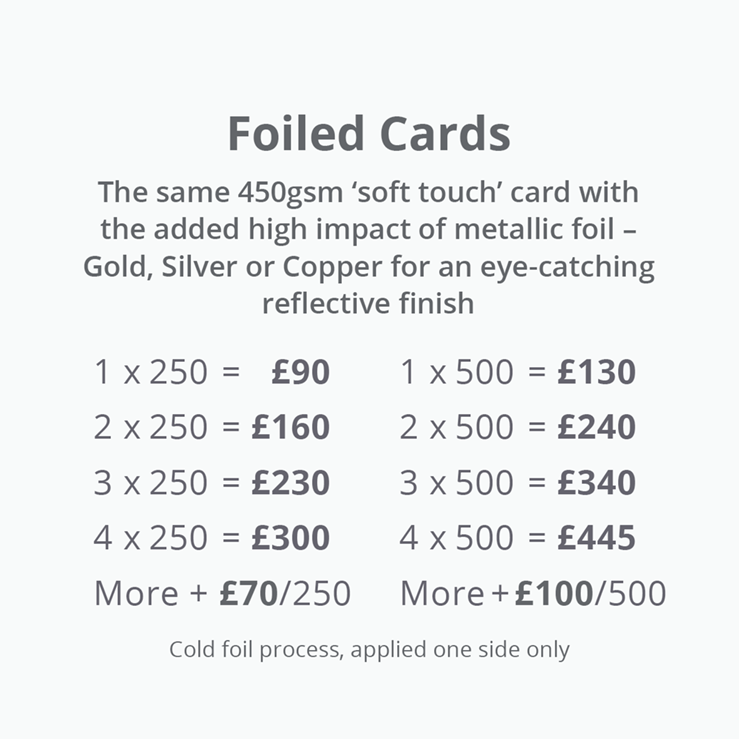
Task: Click the 3 x 250 quantity label
Action: (151, 483)
